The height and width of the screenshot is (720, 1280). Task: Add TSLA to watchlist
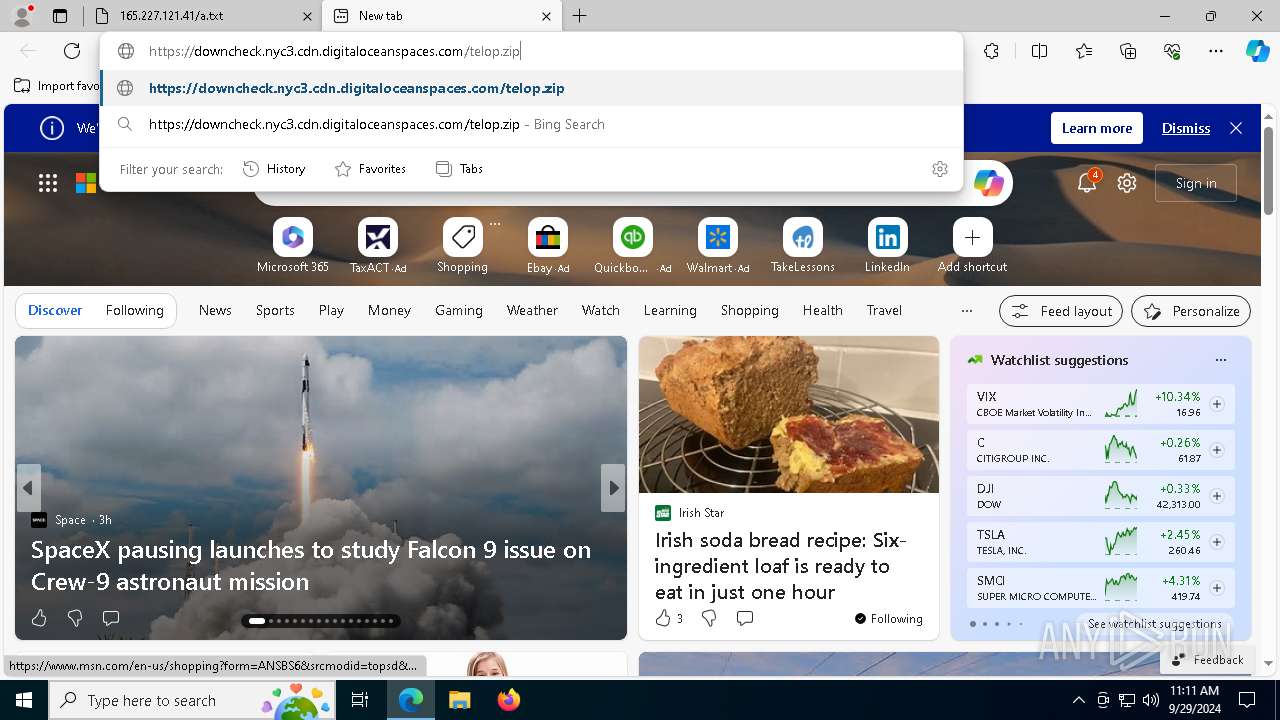1217,542
